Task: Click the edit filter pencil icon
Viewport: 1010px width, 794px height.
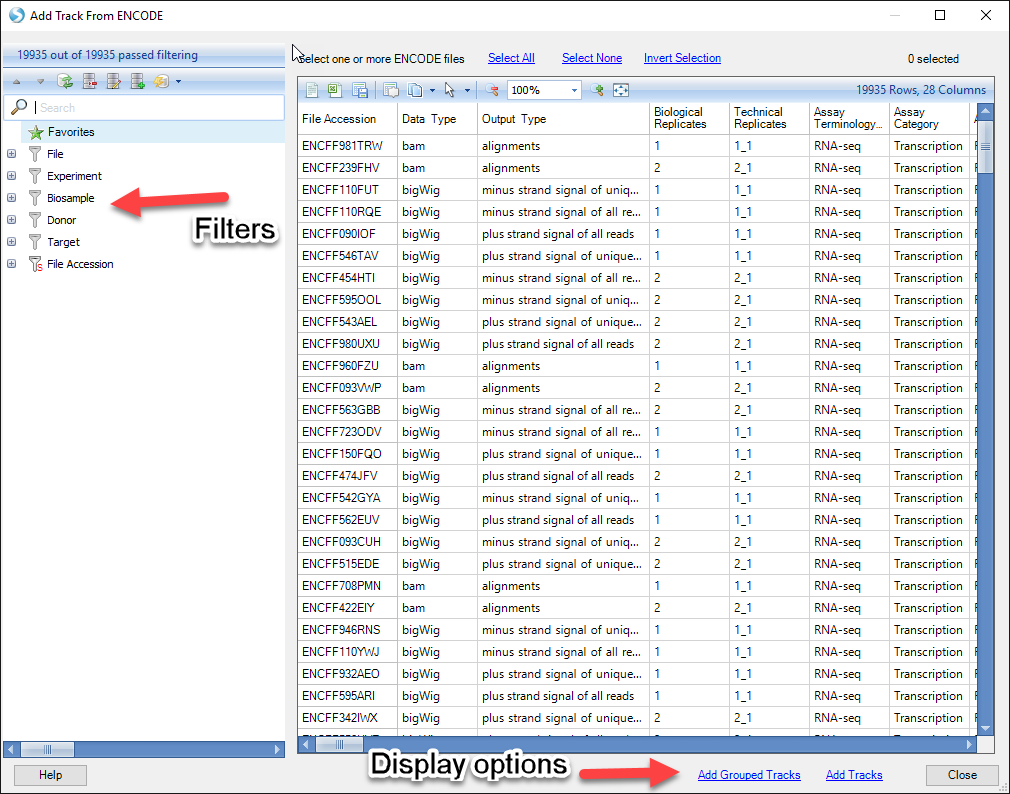Action: (113, 81)
